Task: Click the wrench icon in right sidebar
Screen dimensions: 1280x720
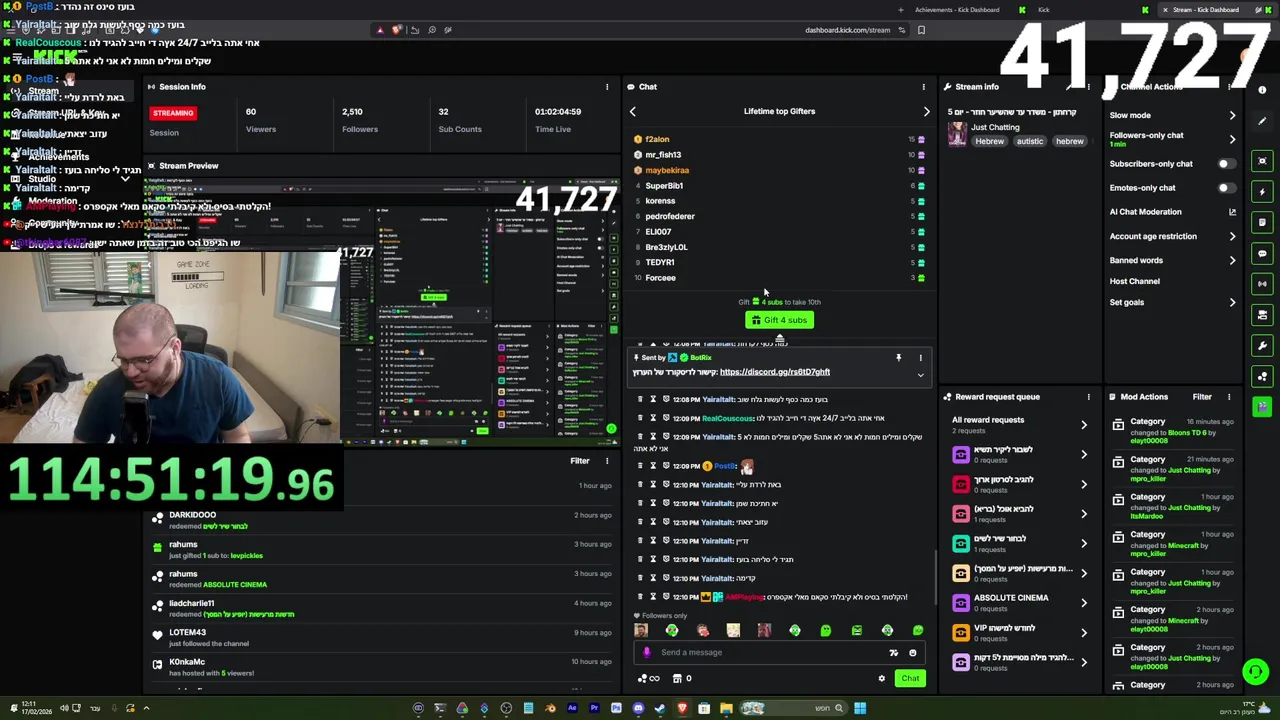Action: pyautogui.click(x=1262, y=345)
